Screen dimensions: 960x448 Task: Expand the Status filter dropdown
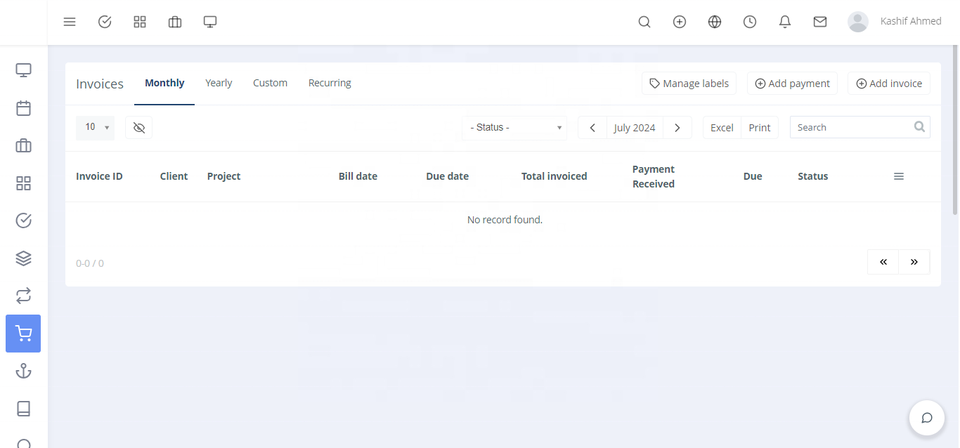[515, 128]
